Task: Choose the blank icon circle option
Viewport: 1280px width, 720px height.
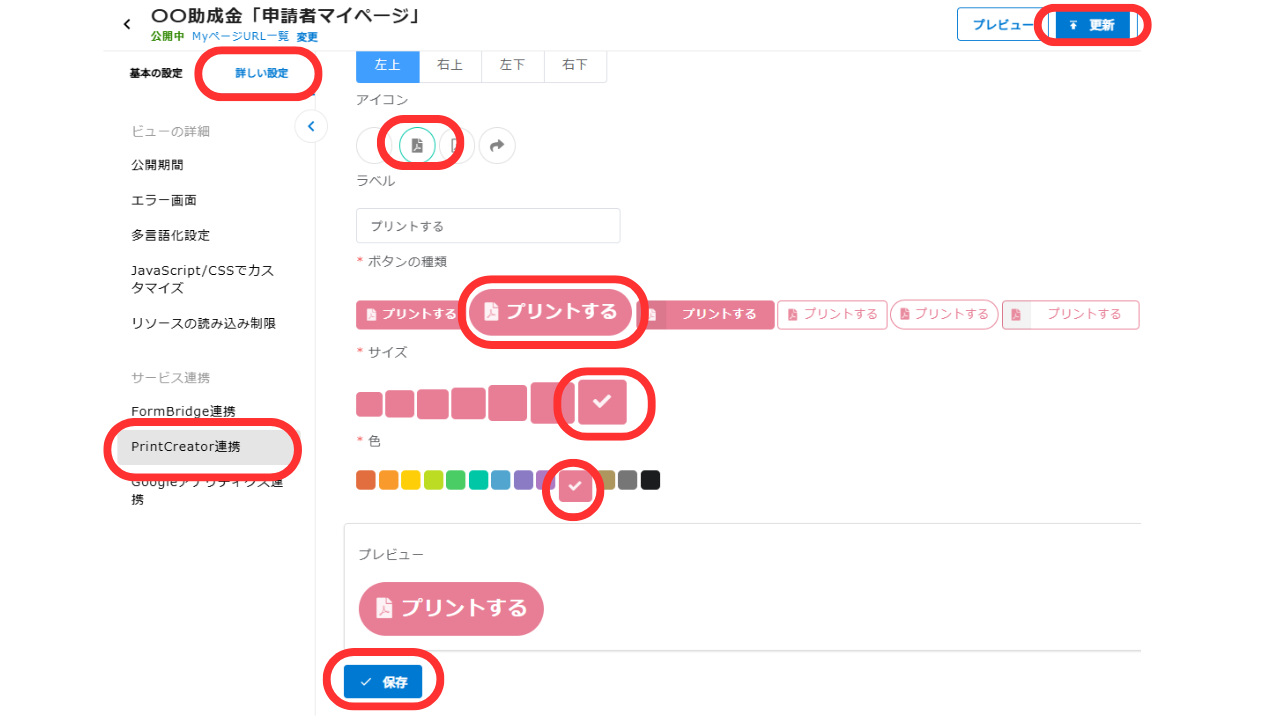Action: click(368, 145)
